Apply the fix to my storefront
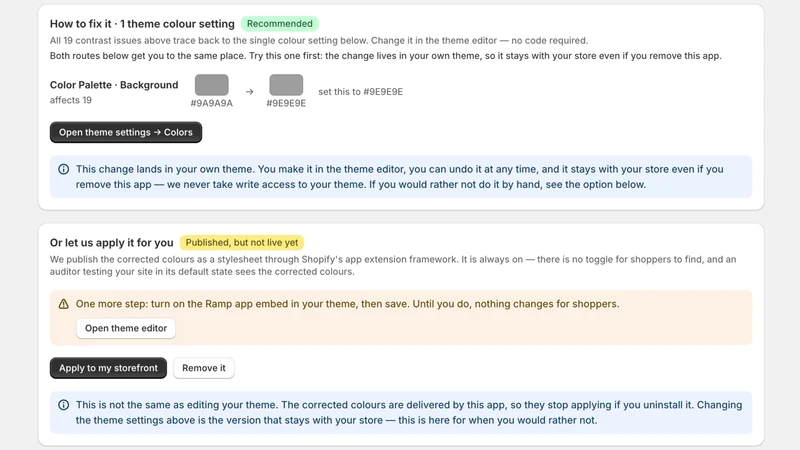Image resolution: width=800 pixels, height=450 pixels. 108,368
